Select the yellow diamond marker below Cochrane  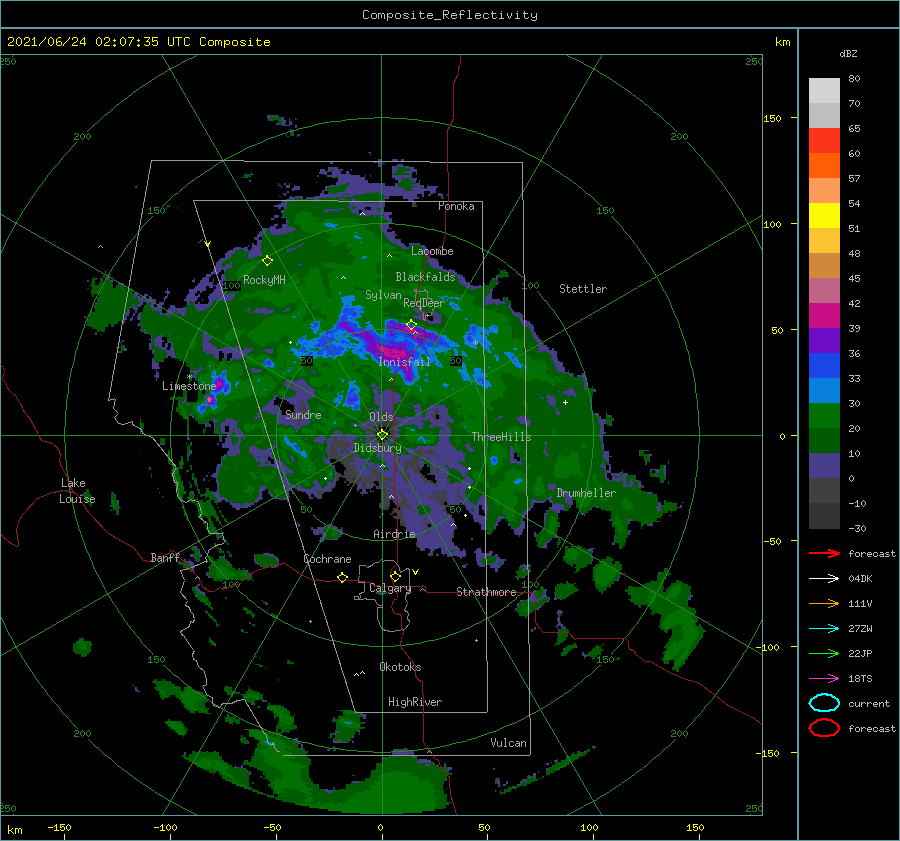[342, 577]
